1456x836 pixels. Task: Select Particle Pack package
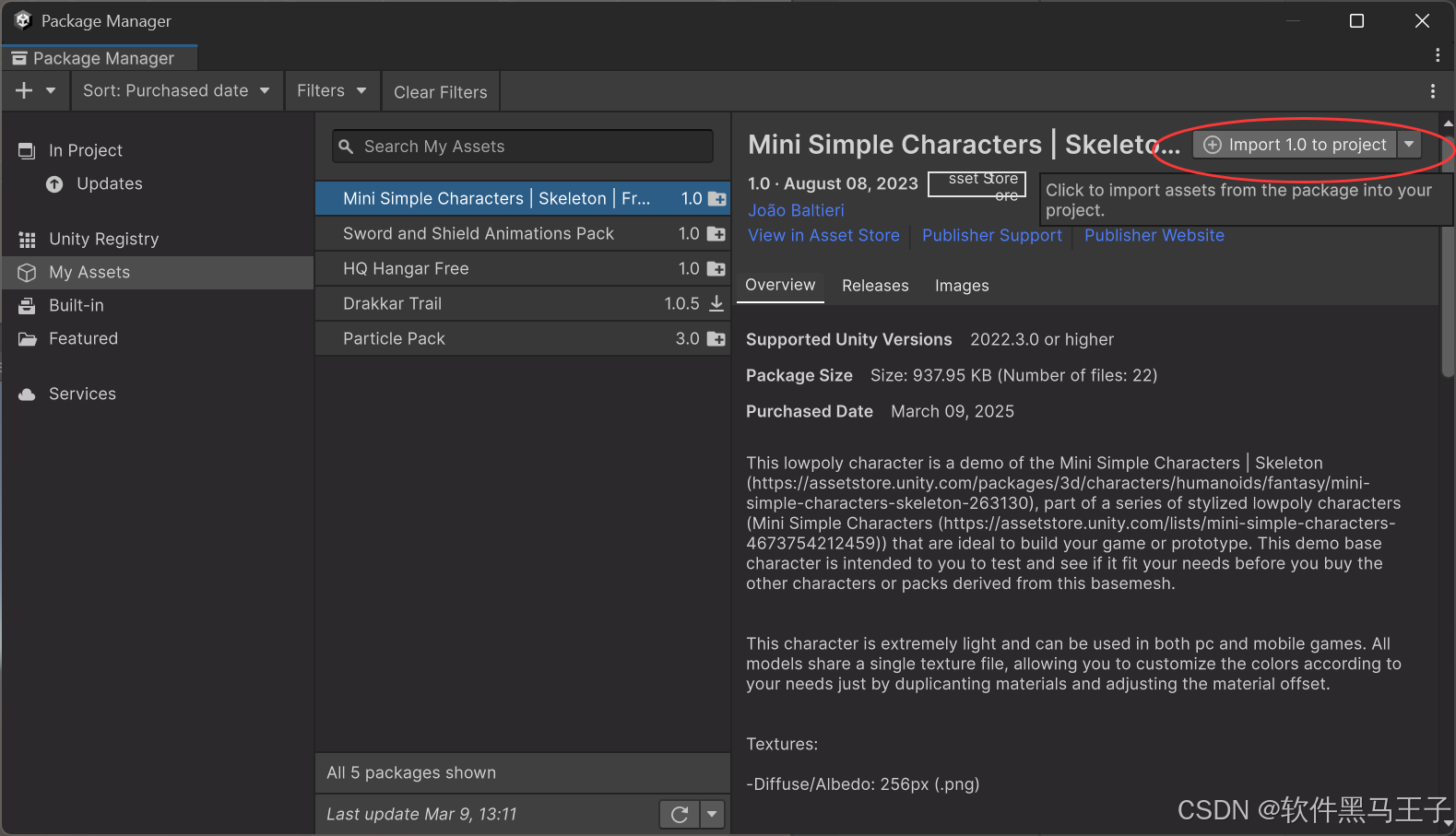[x=523, y=338]
